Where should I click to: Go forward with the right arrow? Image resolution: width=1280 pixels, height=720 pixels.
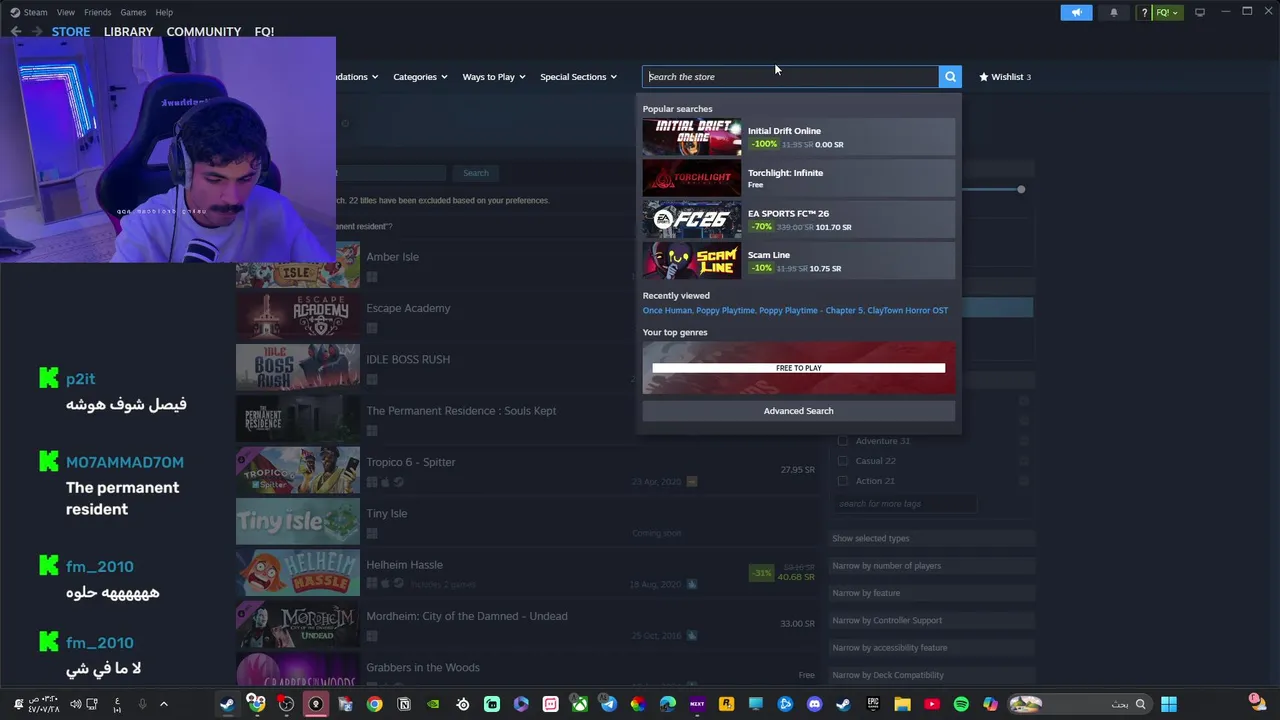pyautogui.click(x=37, y=32)
